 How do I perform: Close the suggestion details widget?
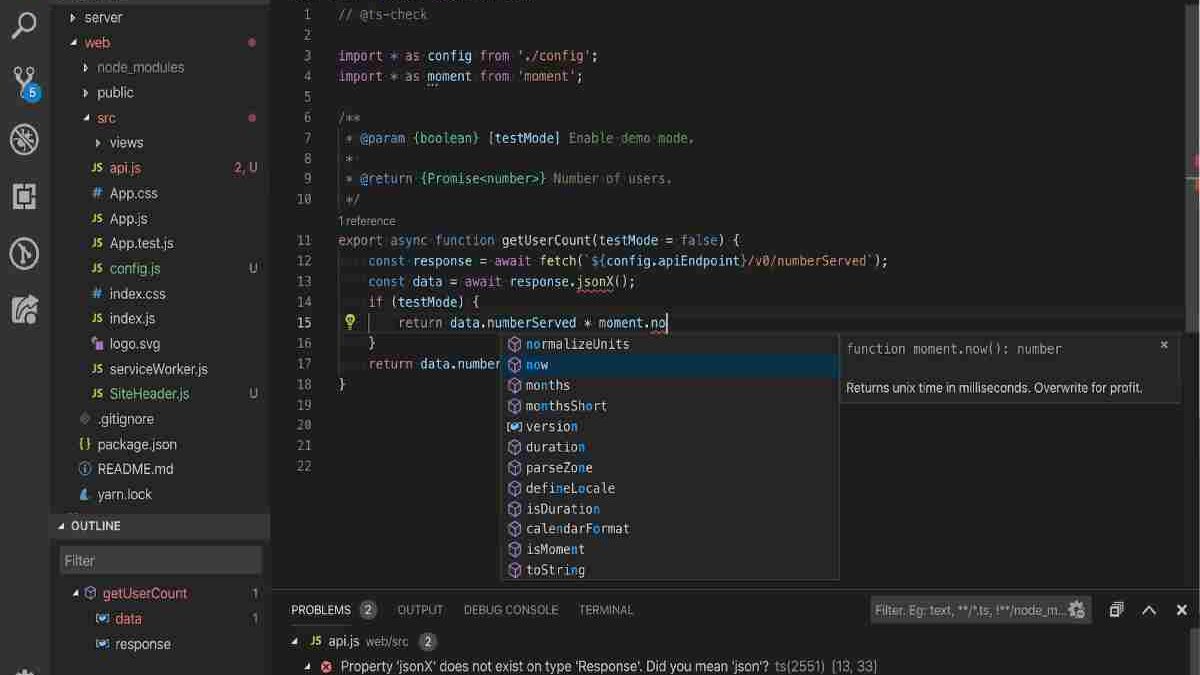pyautogui.click(x=1164, y=345)
